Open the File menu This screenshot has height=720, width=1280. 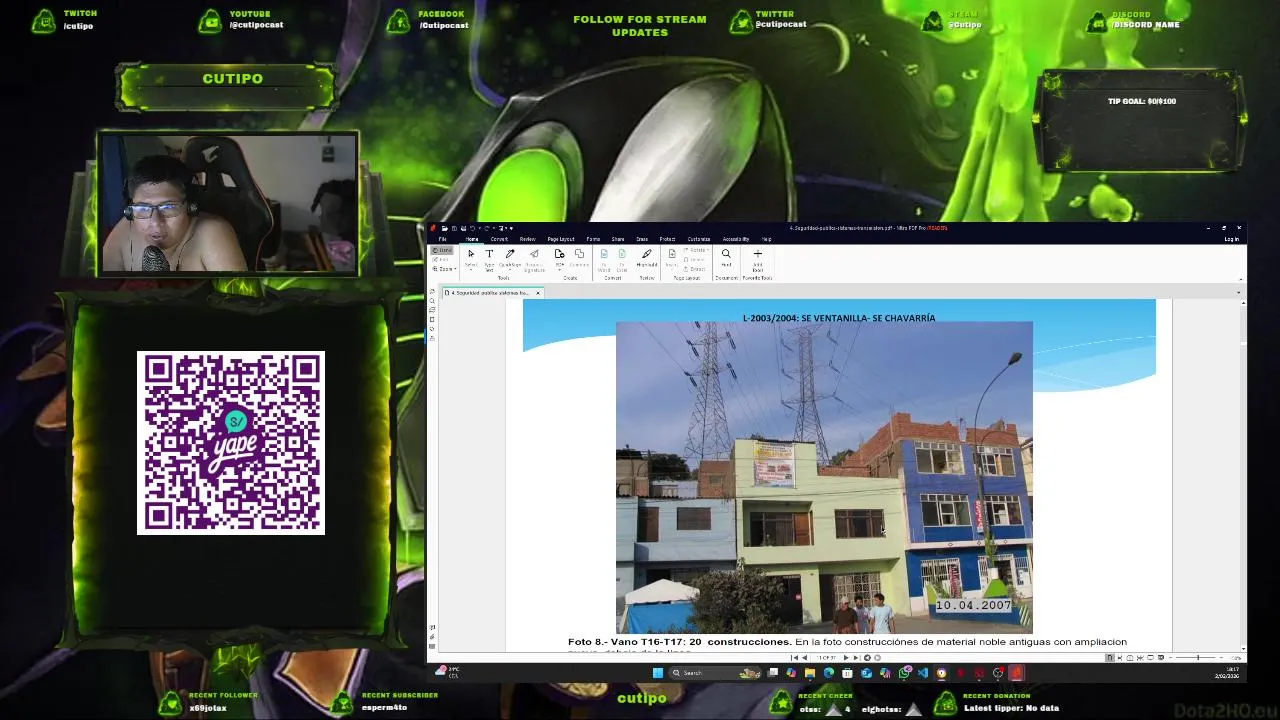(x=442, y=239)
